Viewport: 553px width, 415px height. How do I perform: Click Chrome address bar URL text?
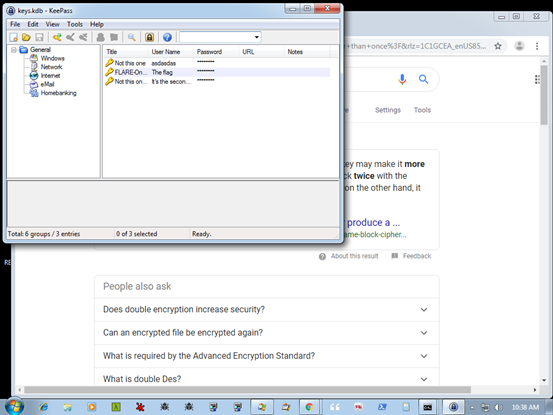[416, 46]
